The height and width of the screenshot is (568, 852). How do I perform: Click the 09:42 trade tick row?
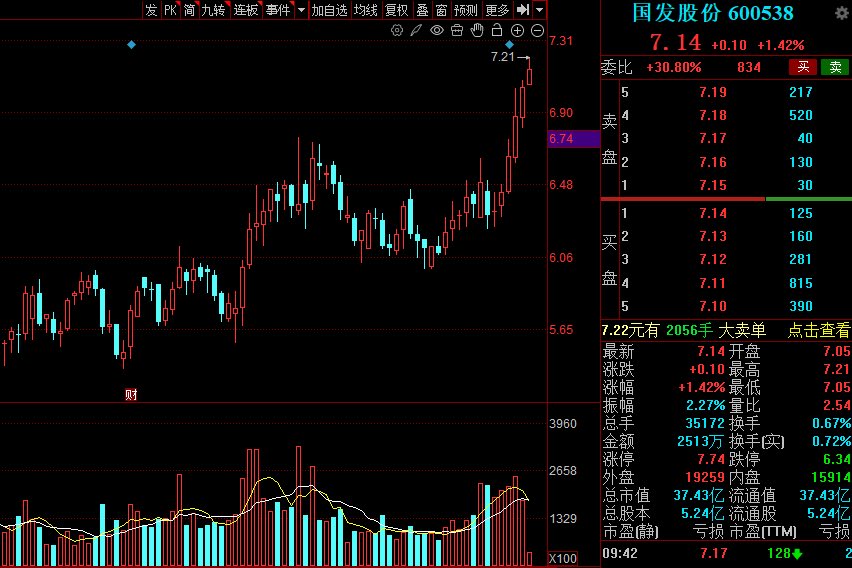(x=726, y=553)
